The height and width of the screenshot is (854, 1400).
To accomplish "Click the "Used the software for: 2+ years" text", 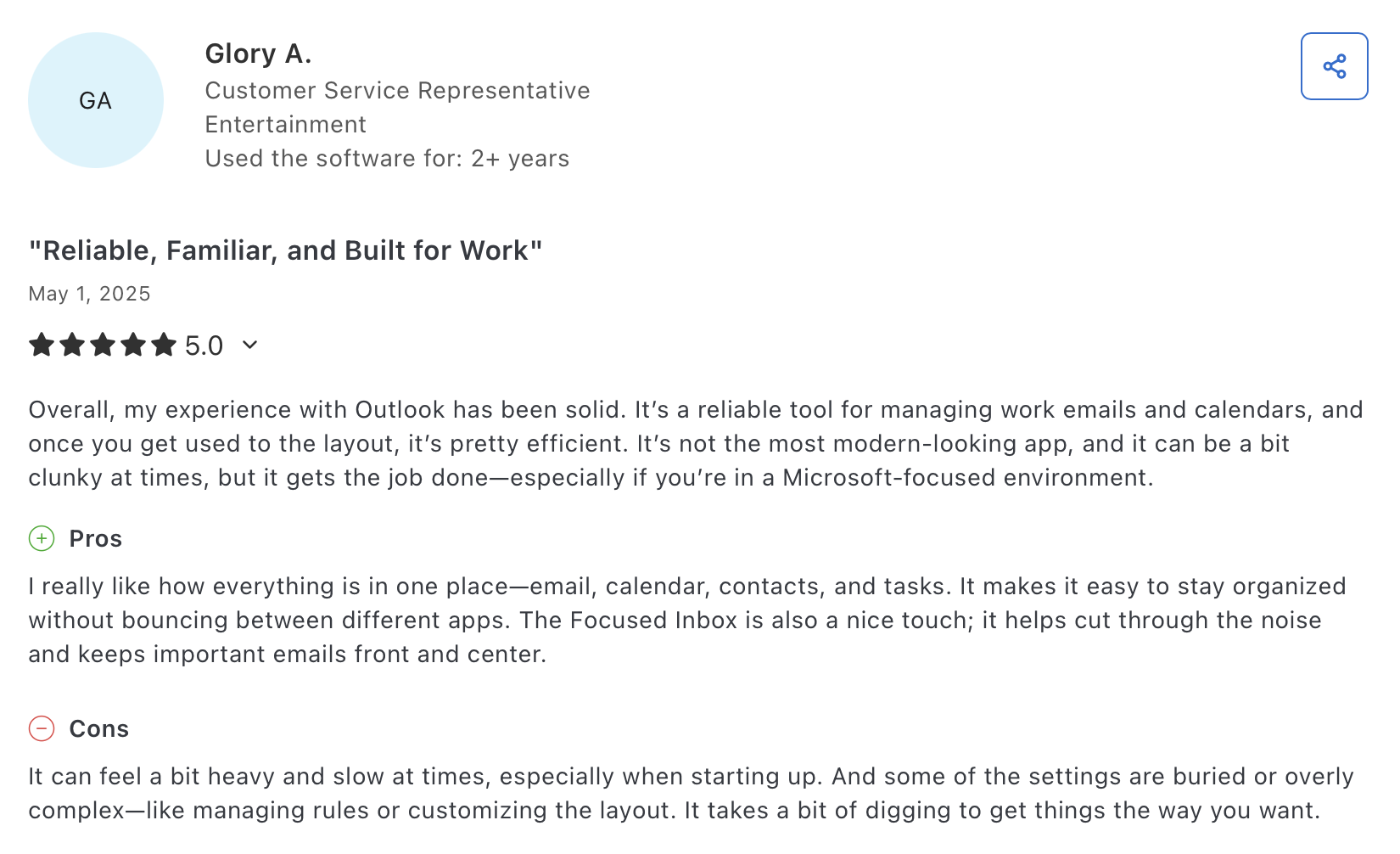I will tap(387, 158).
